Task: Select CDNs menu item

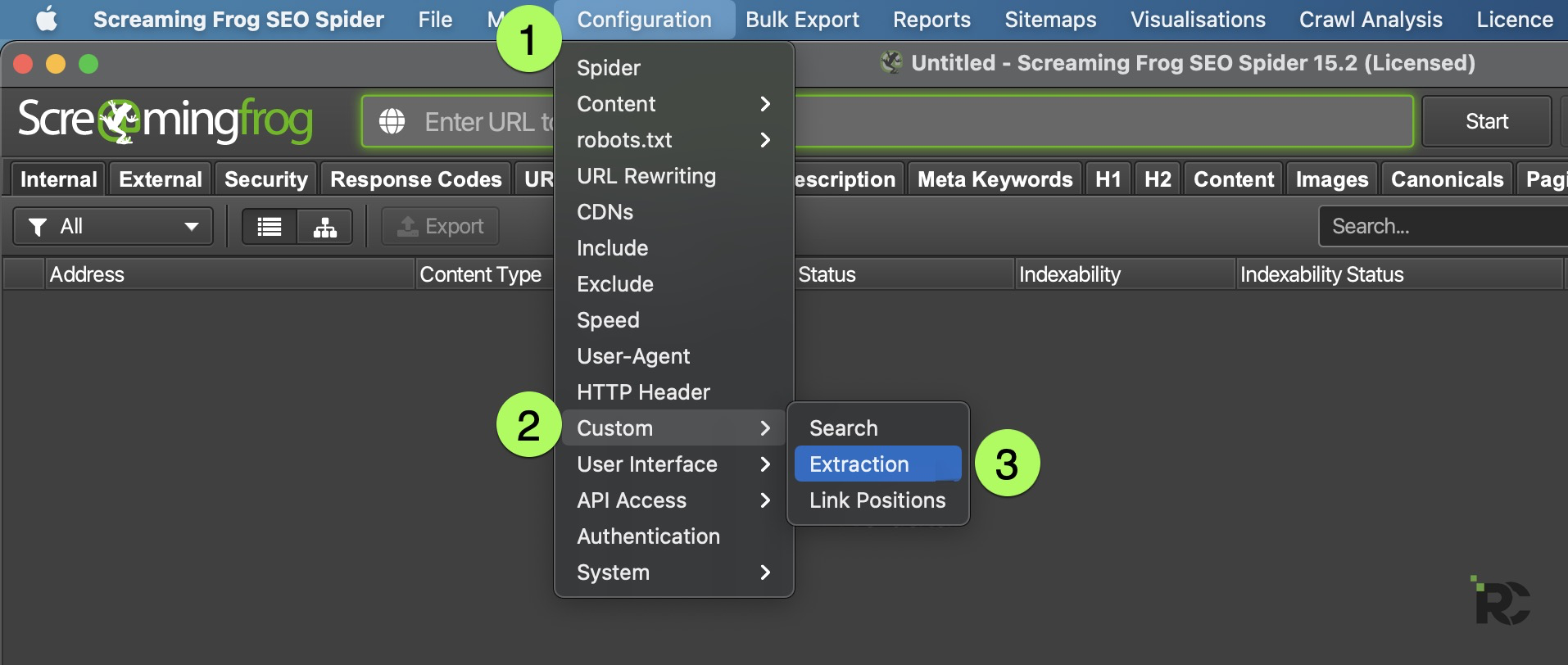Action: [673, 212]
